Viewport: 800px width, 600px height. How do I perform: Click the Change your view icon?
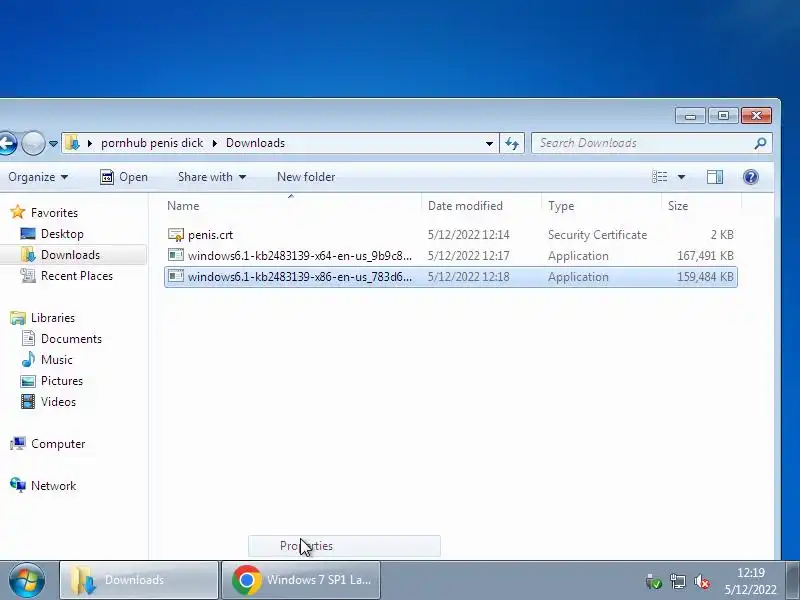(x=659, y=177)
